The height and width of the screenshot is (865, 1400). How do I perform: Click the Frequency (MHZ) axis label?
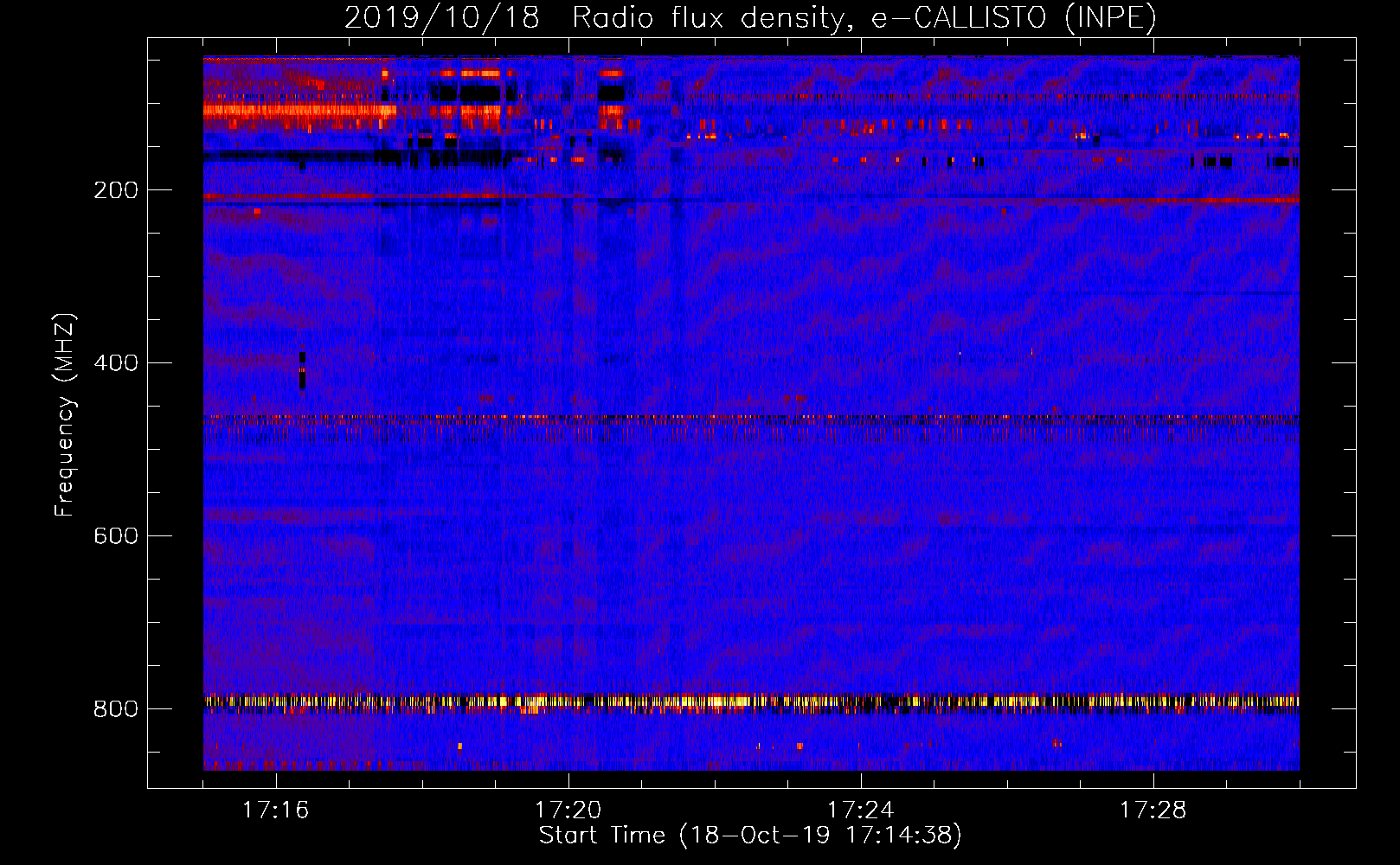click(x=65, y=414)
